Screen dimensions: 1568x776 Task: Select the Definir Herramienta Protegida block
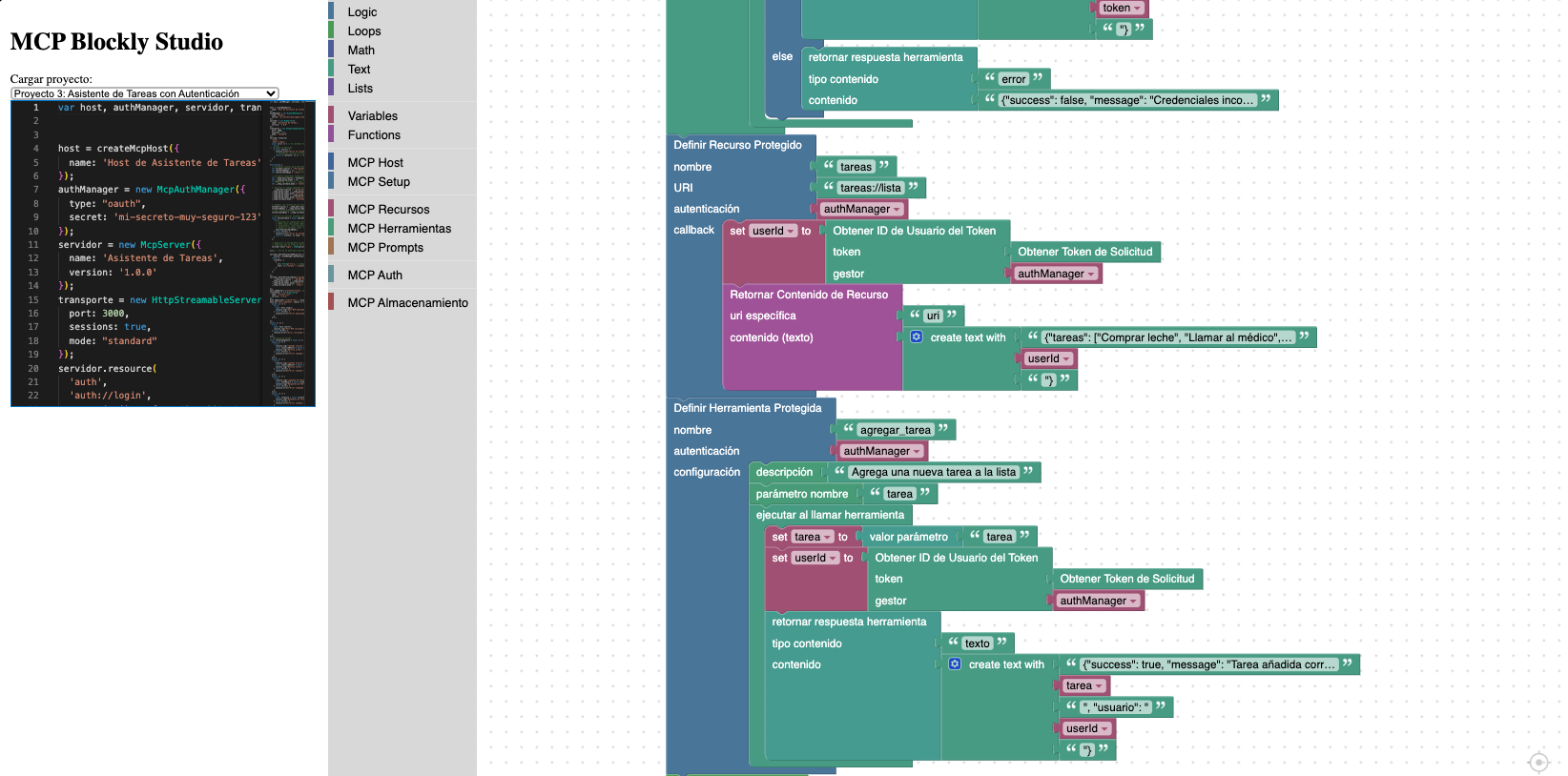click(747, 408)
